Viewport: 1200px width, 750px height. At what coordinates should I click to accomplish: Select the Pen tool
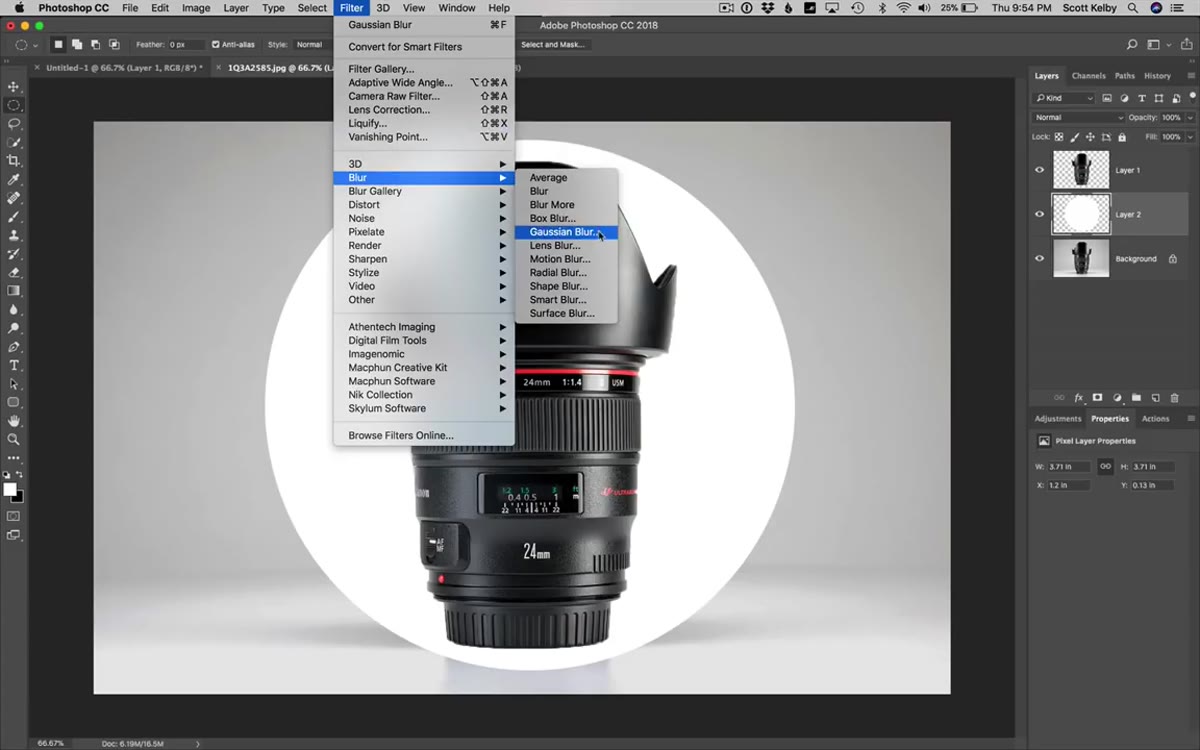(14, 347)
